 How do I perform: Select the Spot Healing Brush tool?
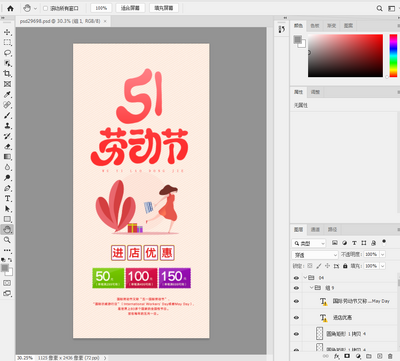pyautogui.click(x=7, y=105)
